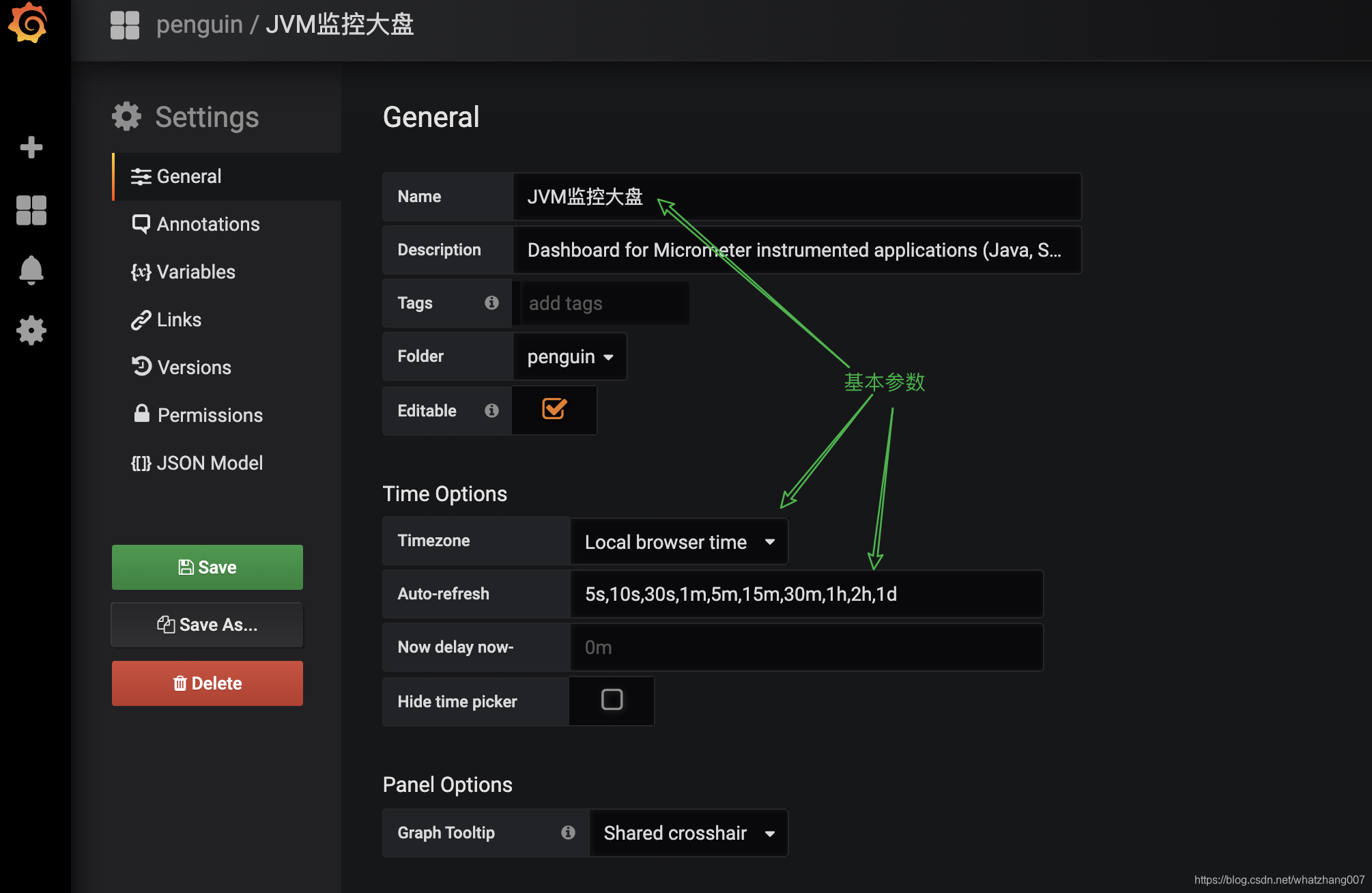Screen dimensions: 1372x893
Task: Click the Grafana logo icon
Action: 28,24
